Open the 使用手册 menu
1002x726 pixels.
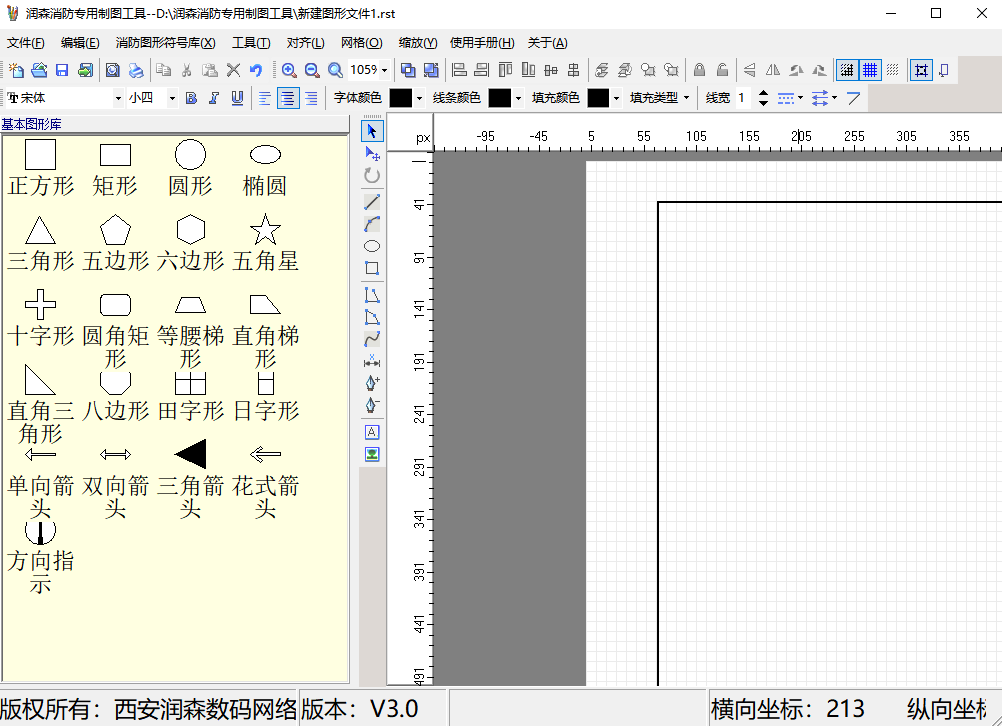coord(481,43)
